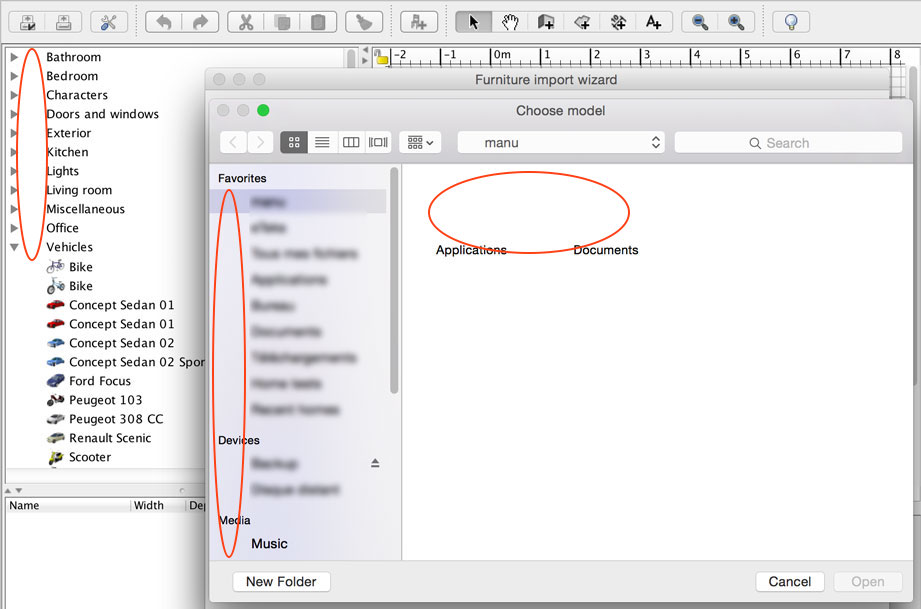The height and width of the screenshot is (609, 921).
Task: Click the Add furniture to home icon
Action: coord(419,22)
